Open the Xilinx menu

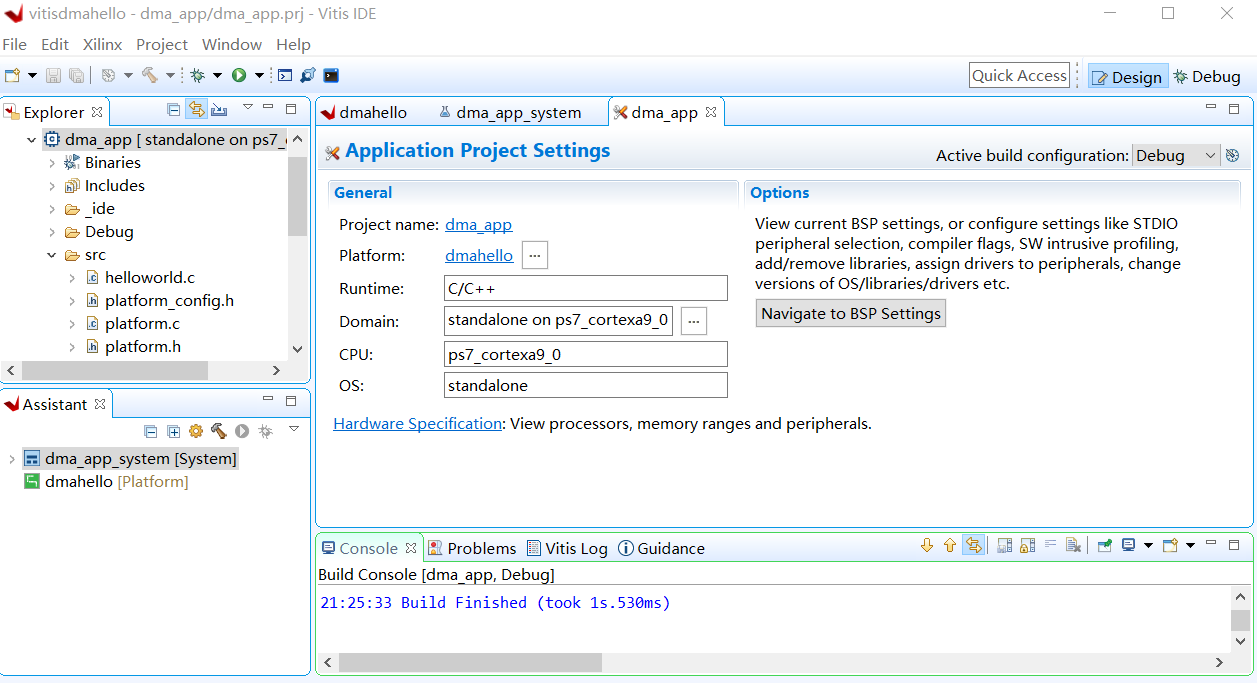tap(102, 44)
